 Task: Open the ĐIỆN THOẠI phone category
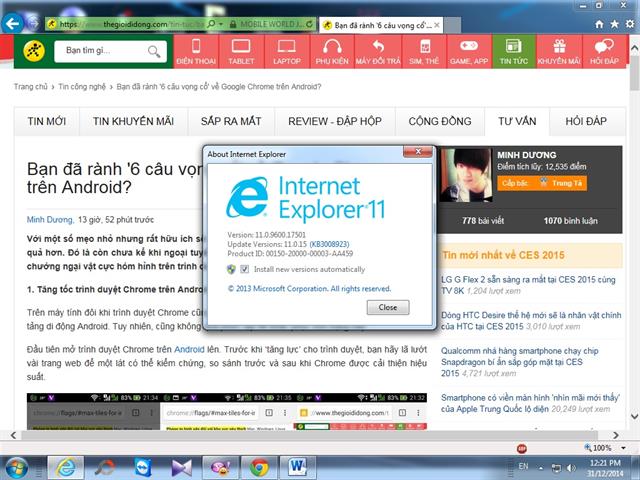pos(196,51)
